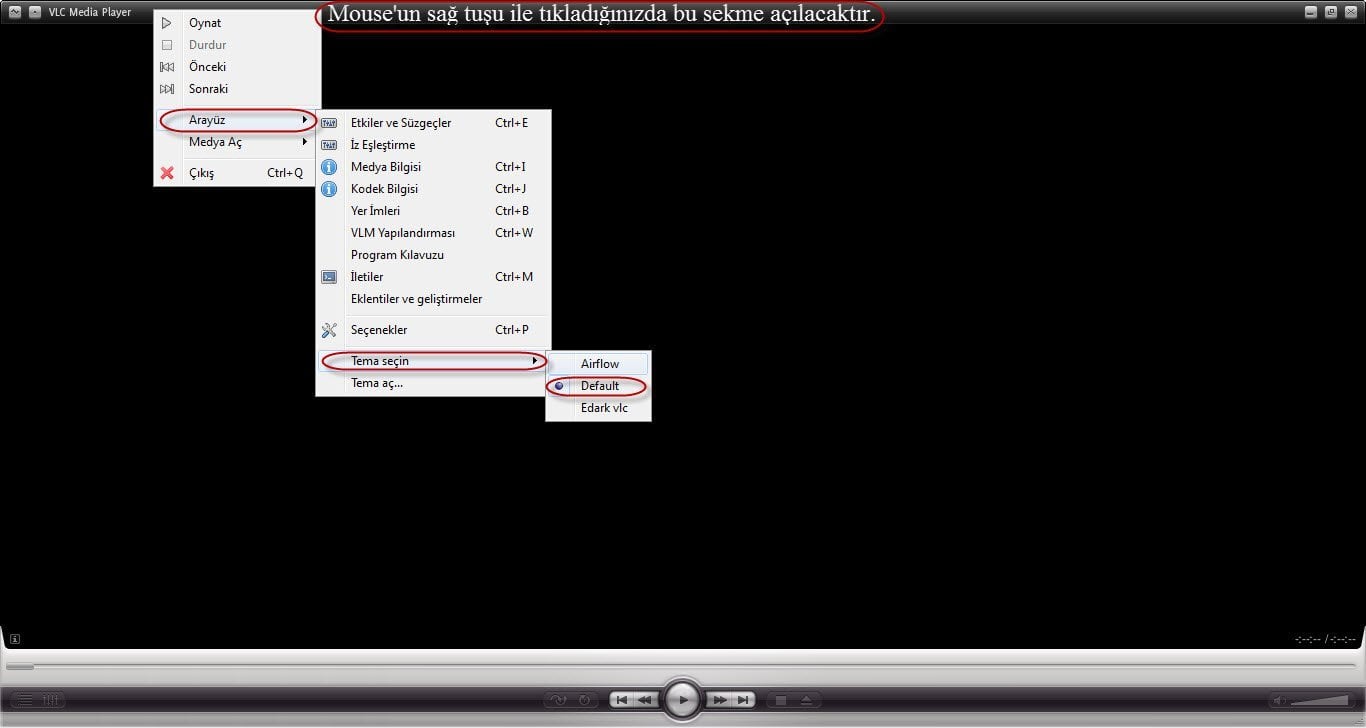Skip to the previous track in the control bar
1366x728 pixels.
tap(622, 700)
